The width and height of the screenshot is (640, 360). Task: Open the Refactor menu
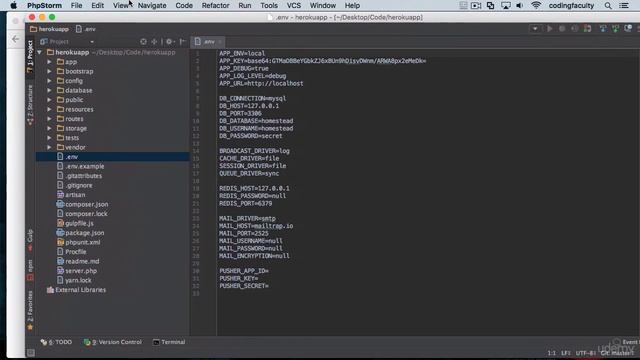click(215, 5)
